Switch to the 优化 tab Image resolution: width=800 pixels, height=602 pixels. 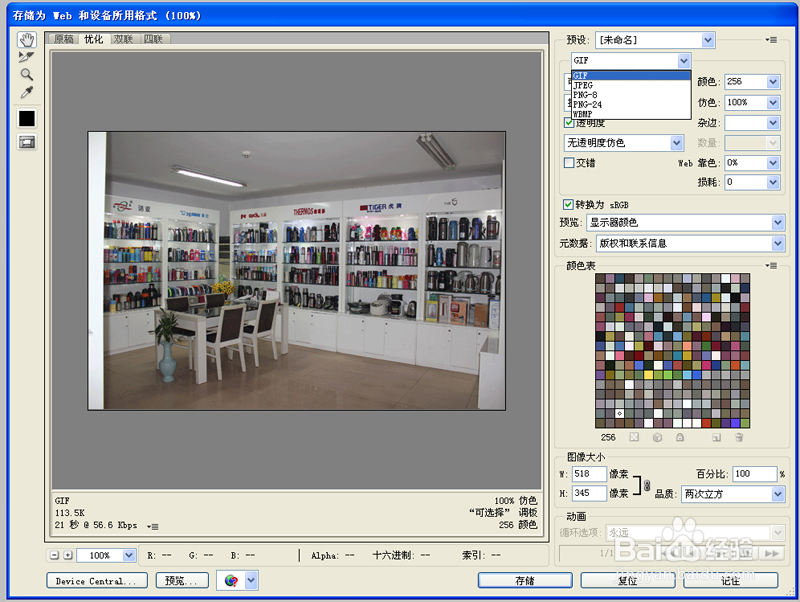[93, 39]
